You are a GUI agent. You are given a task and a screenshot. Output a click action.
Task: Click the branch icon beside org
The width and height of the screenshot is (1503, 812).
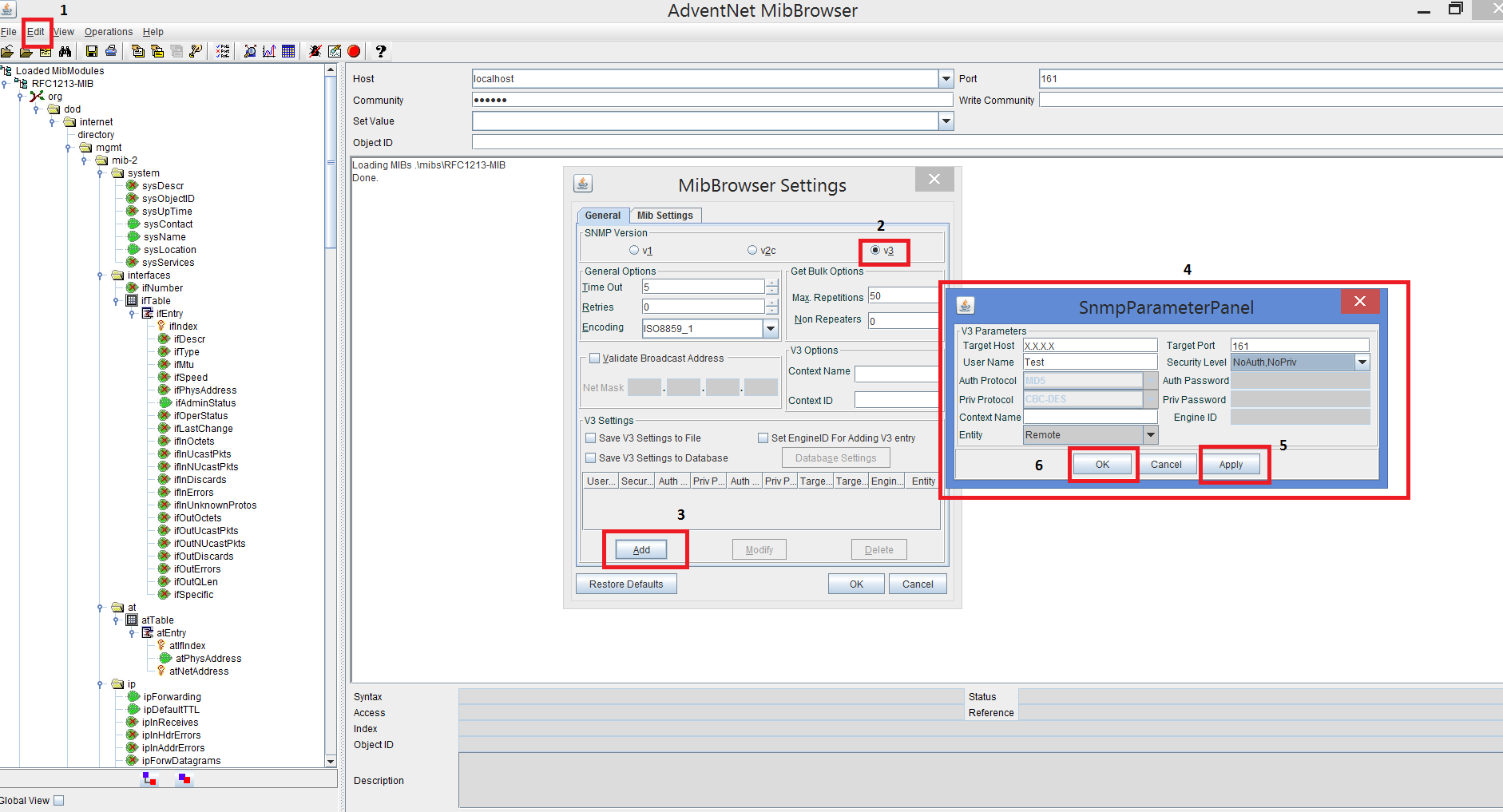pyautogui.click(x=37, y=97)
